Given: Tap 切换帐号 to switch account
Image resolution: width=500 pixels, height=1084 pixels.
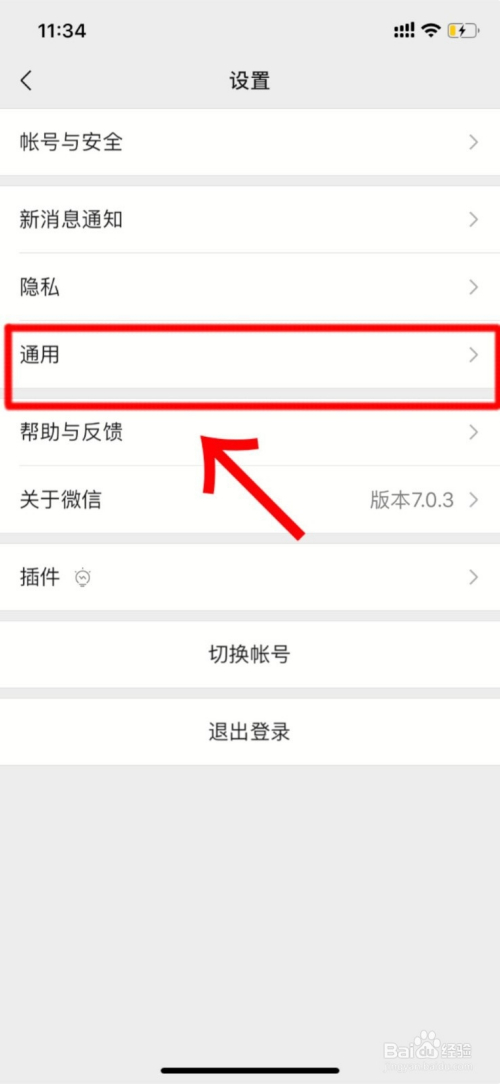Looking at the screenshot, I should (x=250, y=654).
